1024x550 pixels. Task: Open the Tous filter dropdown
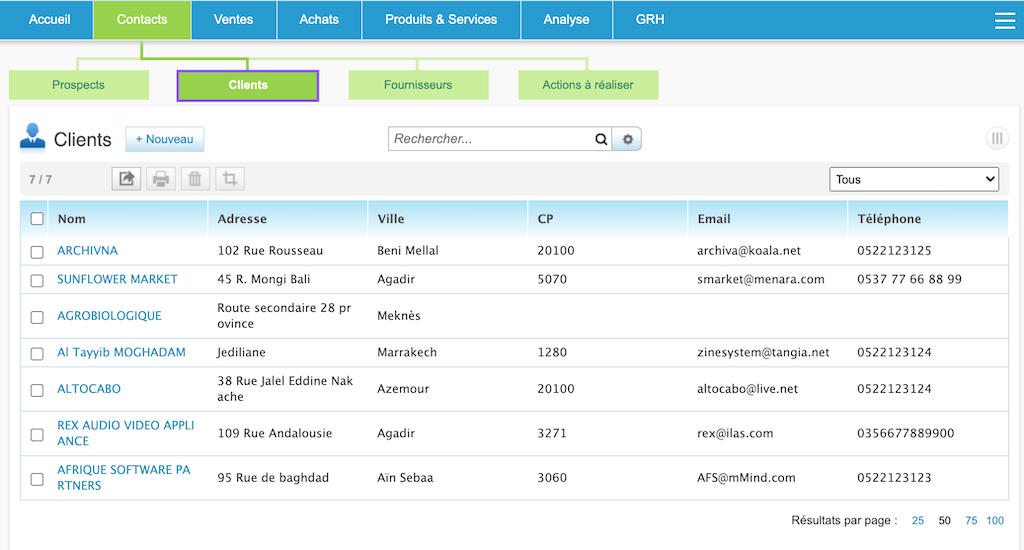point(914,179)
